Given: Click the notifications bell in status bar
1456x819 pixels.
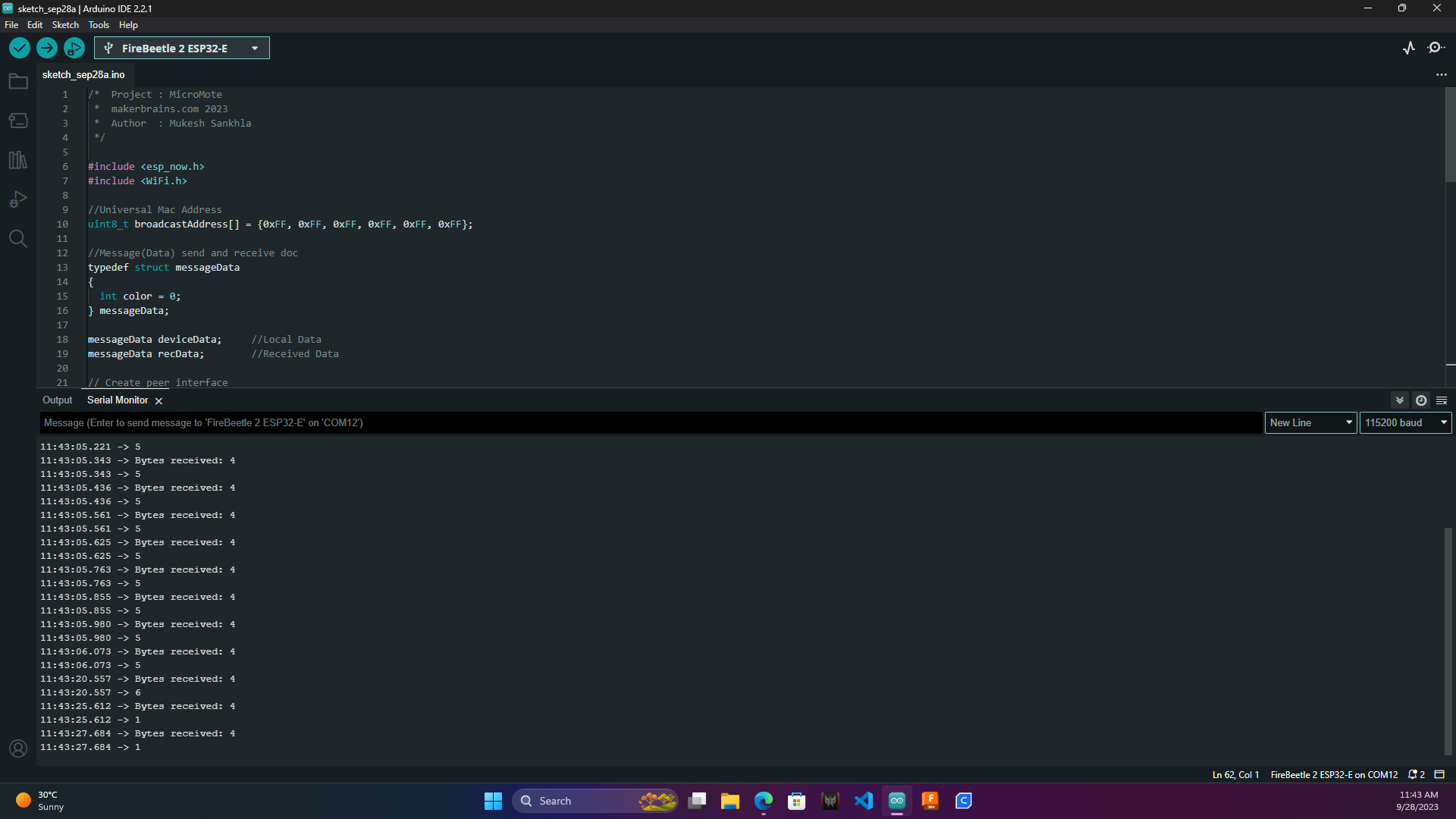Looking at the screenshot, I should pos(1417,774).
